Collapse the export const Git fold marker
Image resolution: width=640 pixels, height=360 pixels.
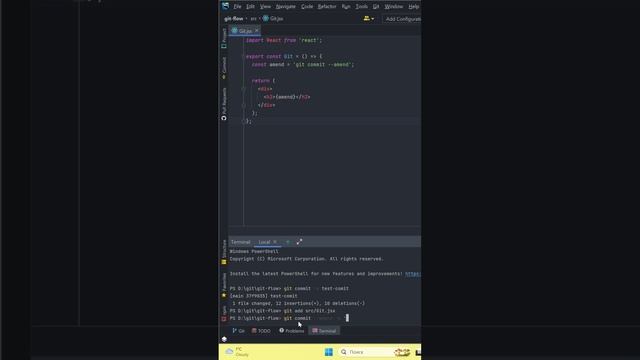(x=243, y=56)
